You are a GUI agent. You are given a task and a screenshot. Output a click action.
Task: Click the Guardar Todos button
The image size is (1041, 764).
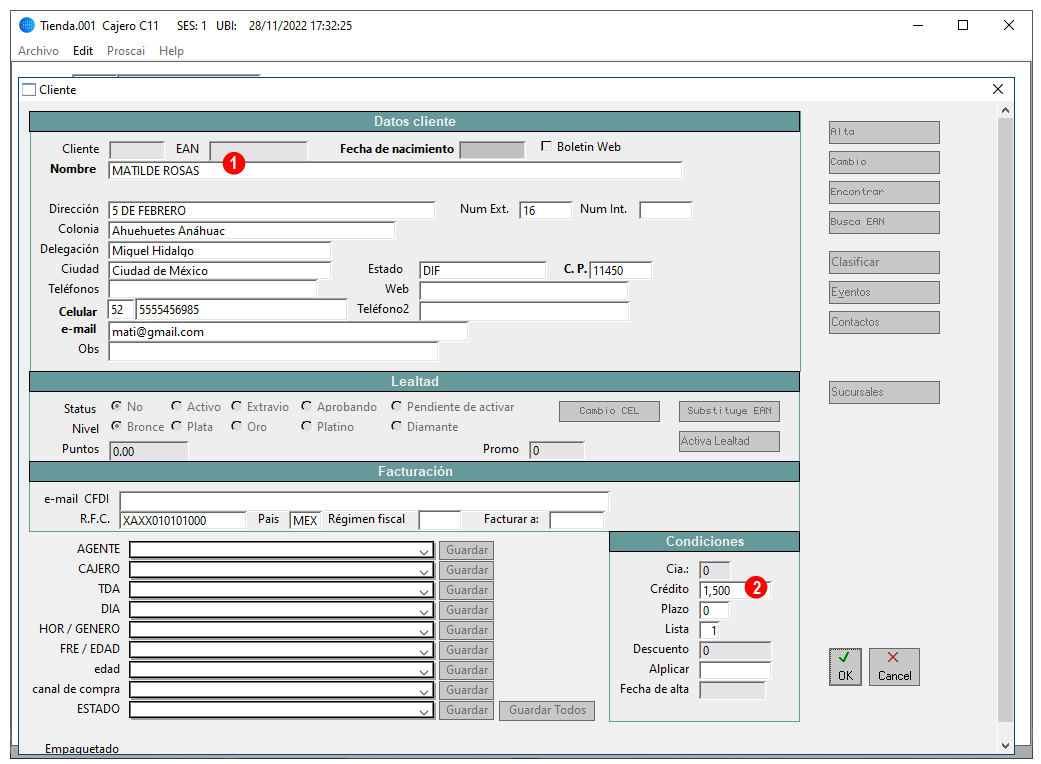coord(547,710)
